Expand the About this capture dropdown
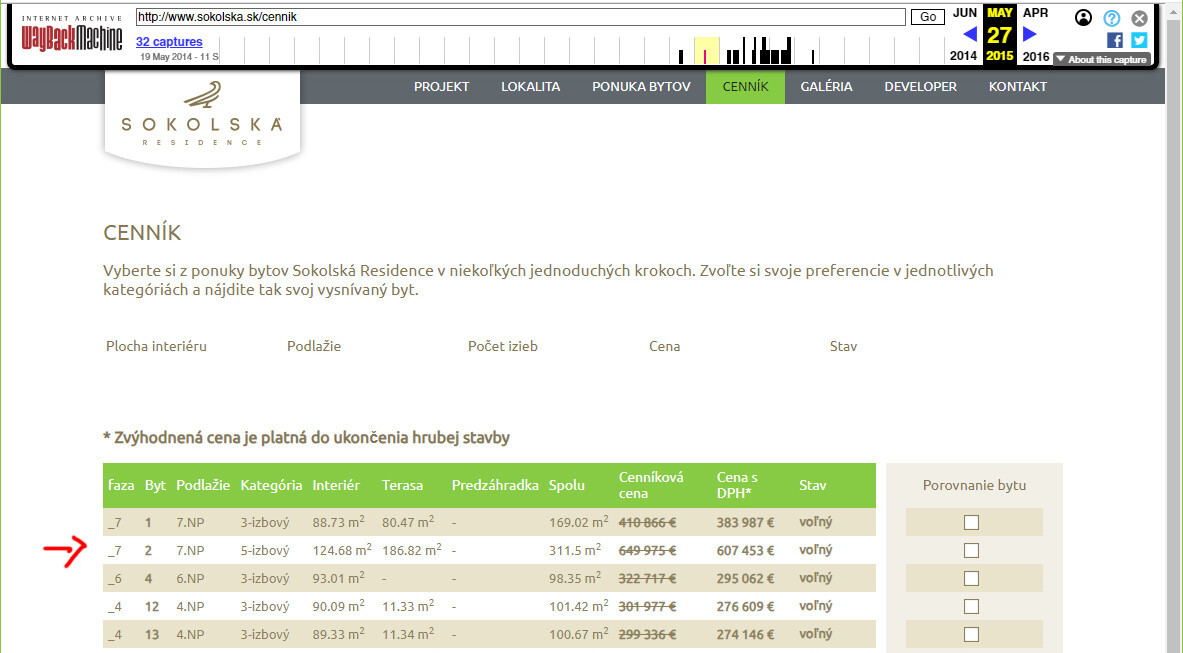The image size is (1183, 653). (1101, 60)
